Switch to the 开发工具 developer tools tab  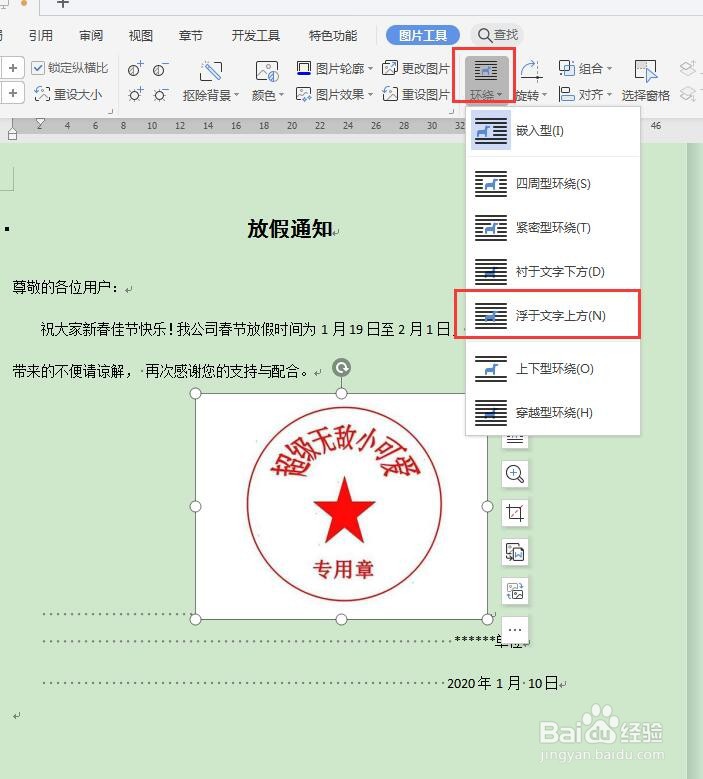pyautogui.click(x=256, y=35)
